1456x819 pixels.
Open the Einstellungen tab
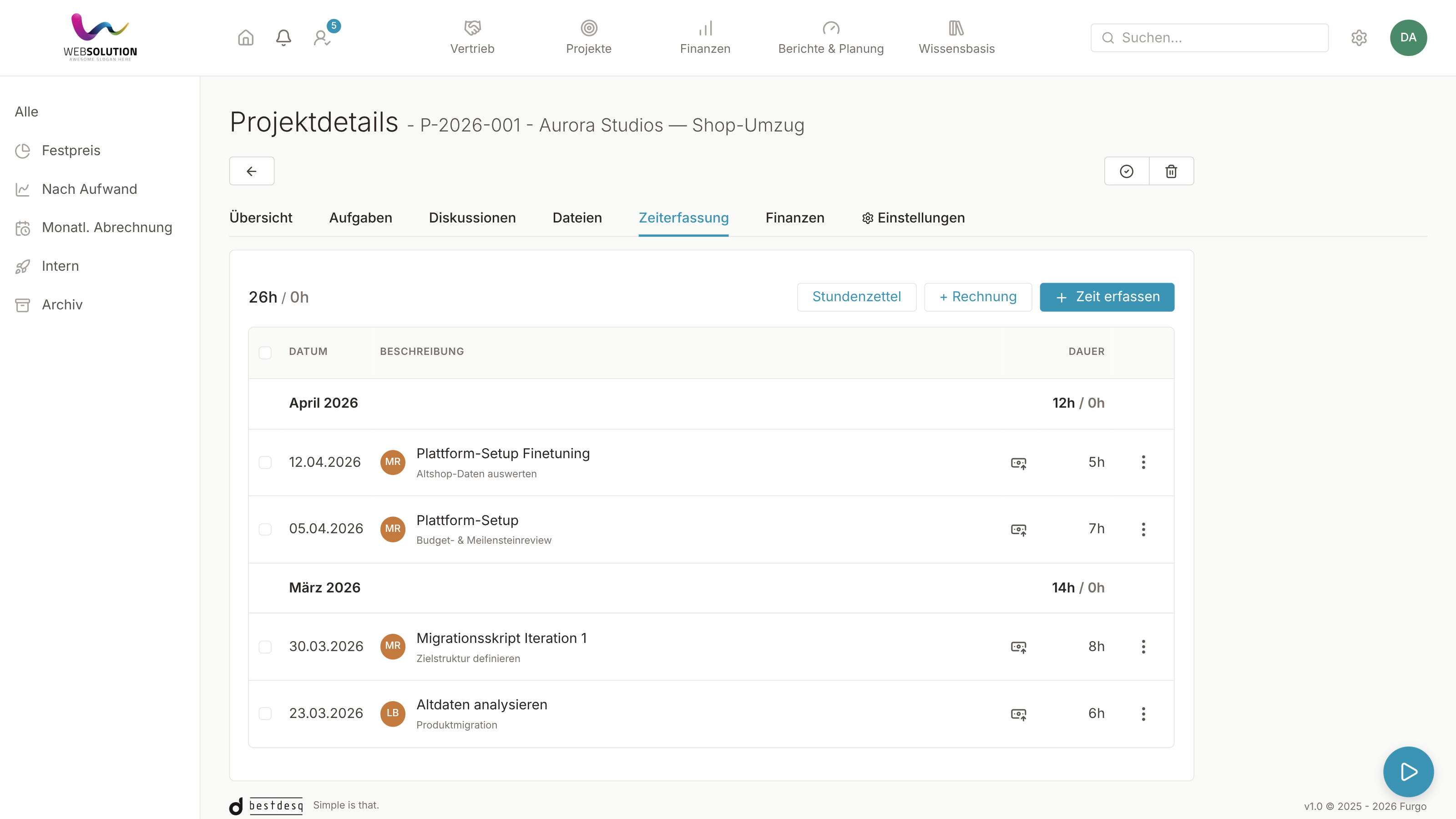[x=913, y=217]
